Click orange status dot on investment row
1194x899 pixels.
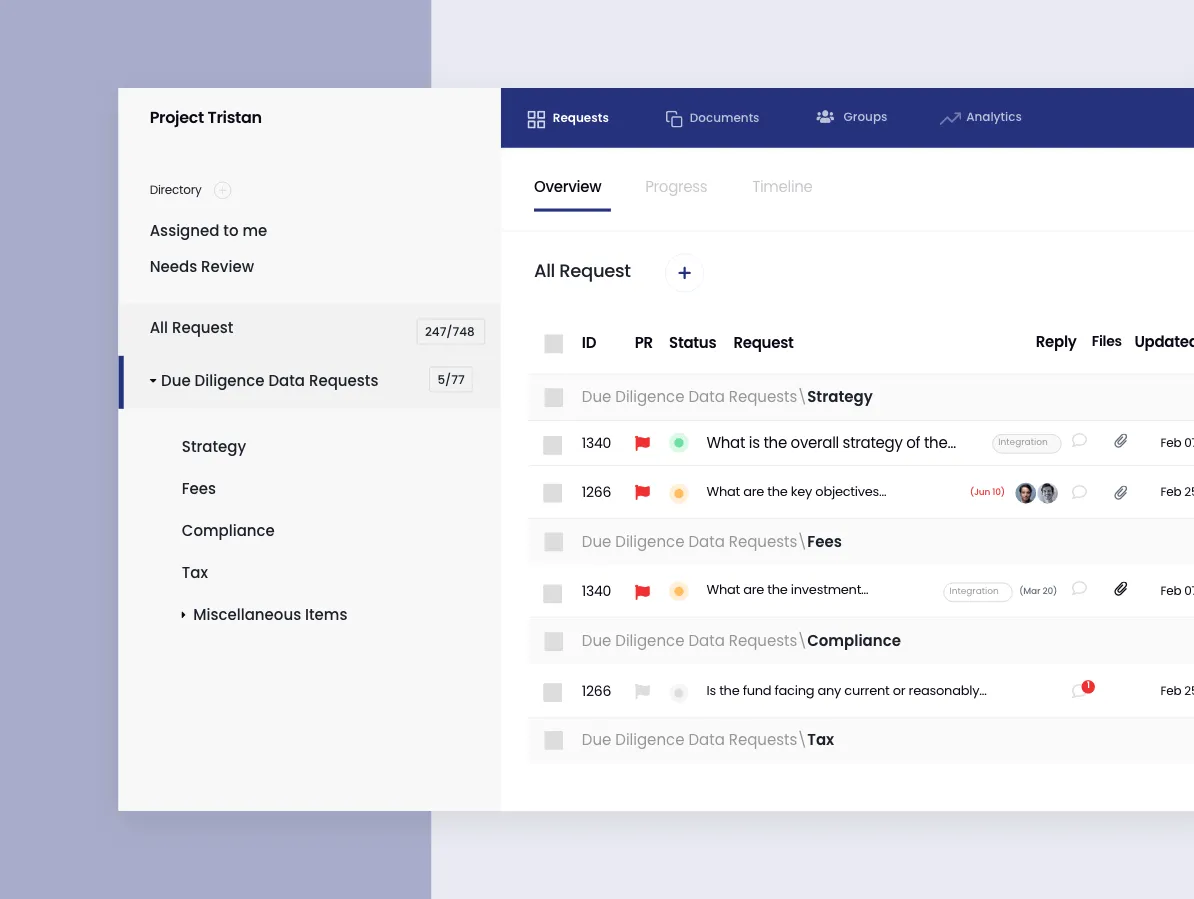tap(678, 591)
